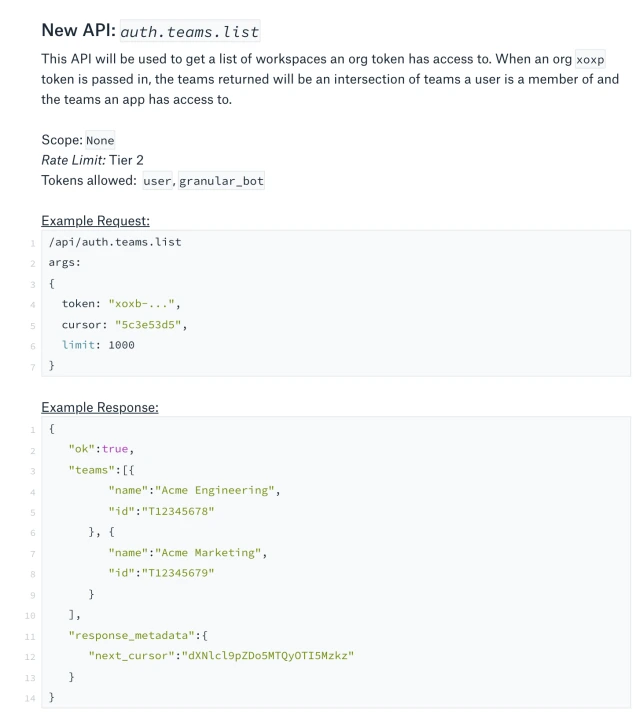
Task: Click the team id T12345679
Action: point(178,573)
